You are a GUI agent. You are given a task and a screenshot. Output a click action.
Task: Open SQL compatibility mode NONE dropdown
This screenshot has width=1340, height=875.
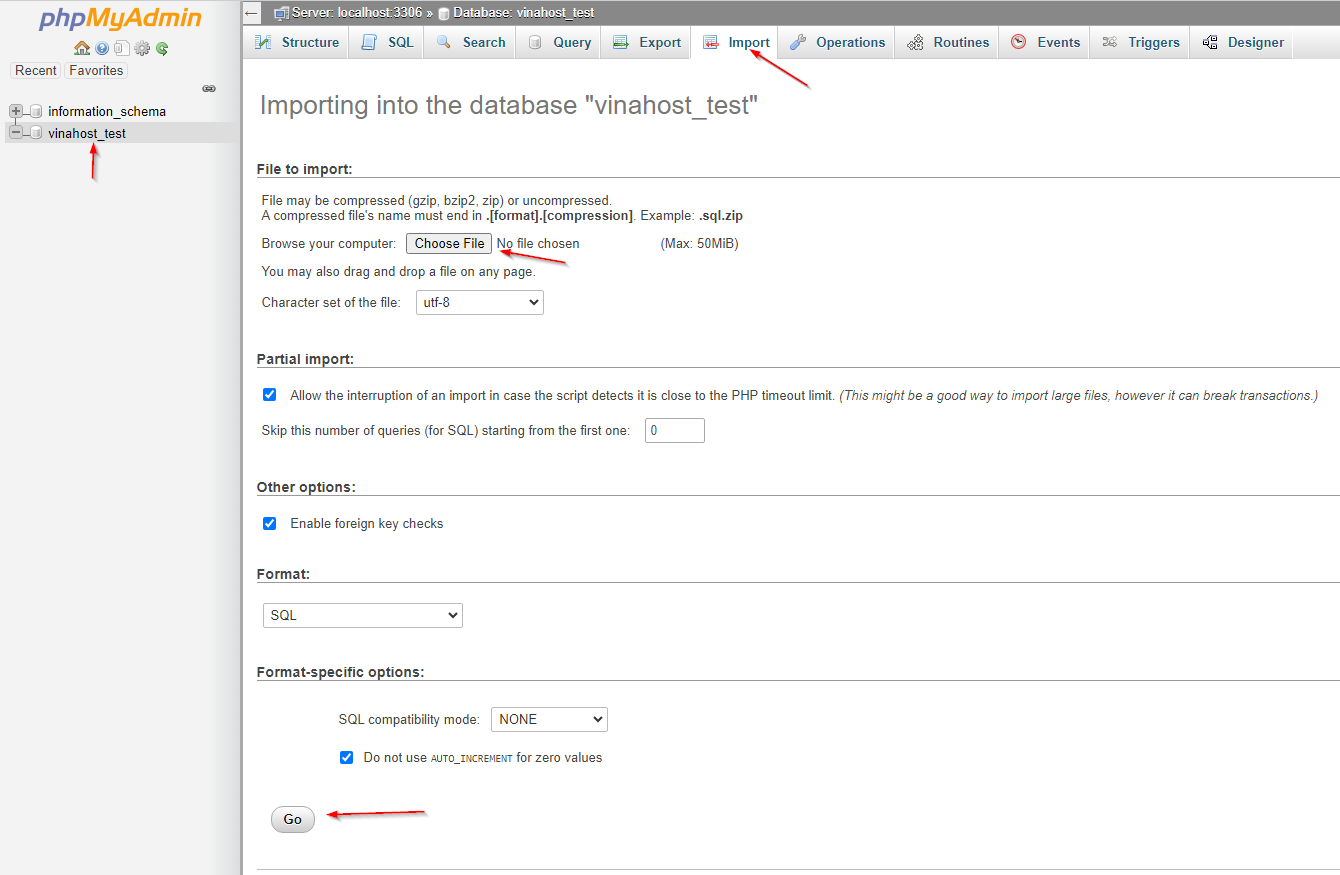coord(549,719)
